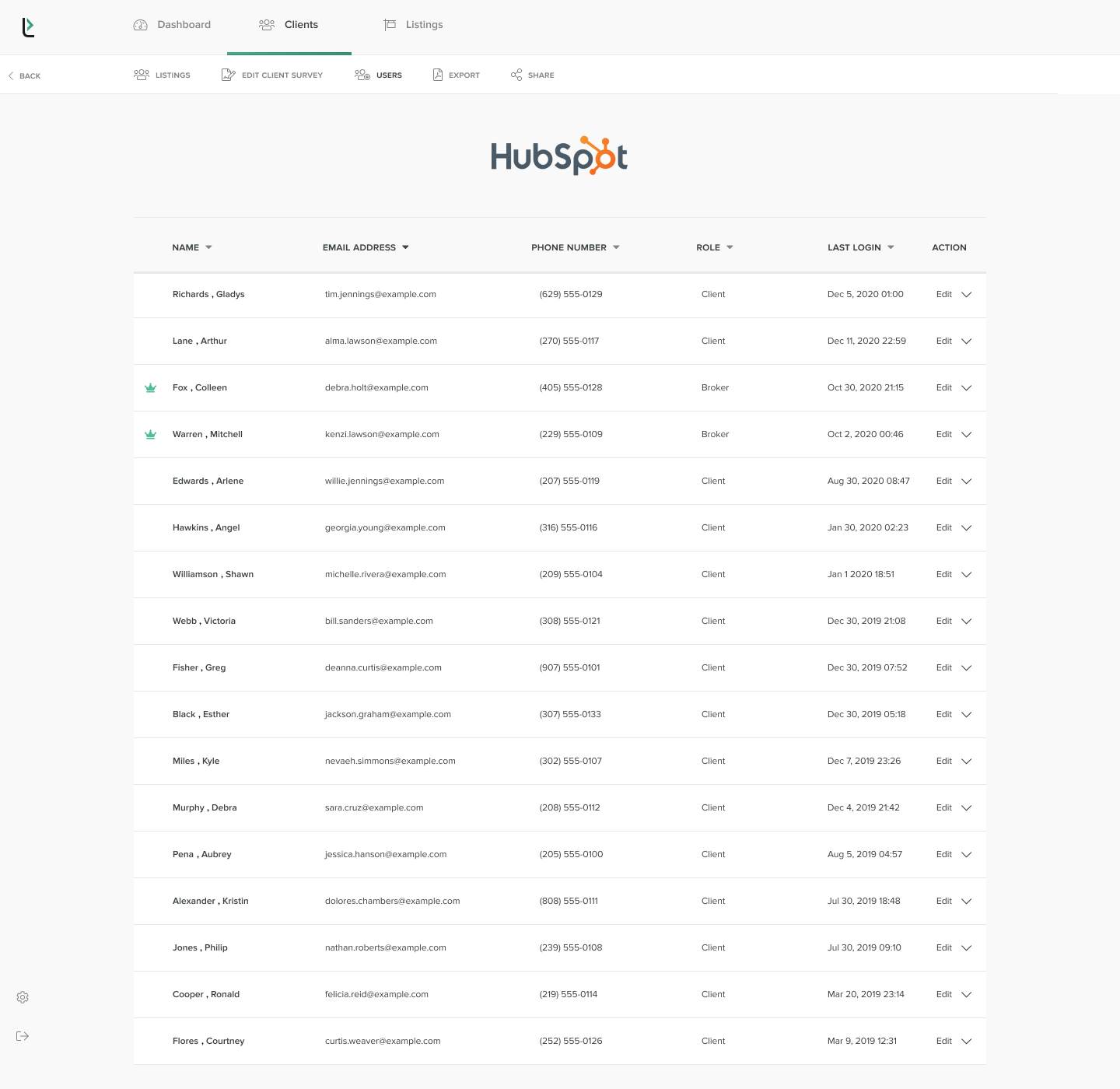Click last login Mar 20, 2019 23:14
Image resolution: width=1120 pixels, height=1089 pixels.
click(866, 994)
